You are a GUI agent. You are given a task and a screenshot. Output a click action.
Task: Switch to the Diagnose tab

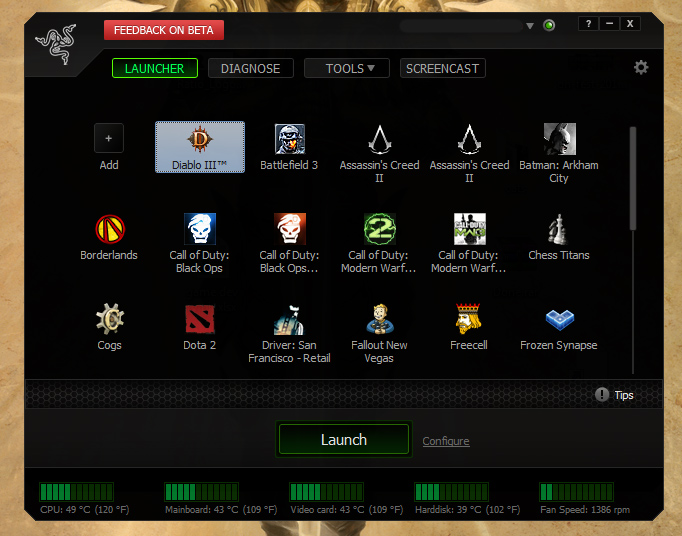[x=251, y=68]
